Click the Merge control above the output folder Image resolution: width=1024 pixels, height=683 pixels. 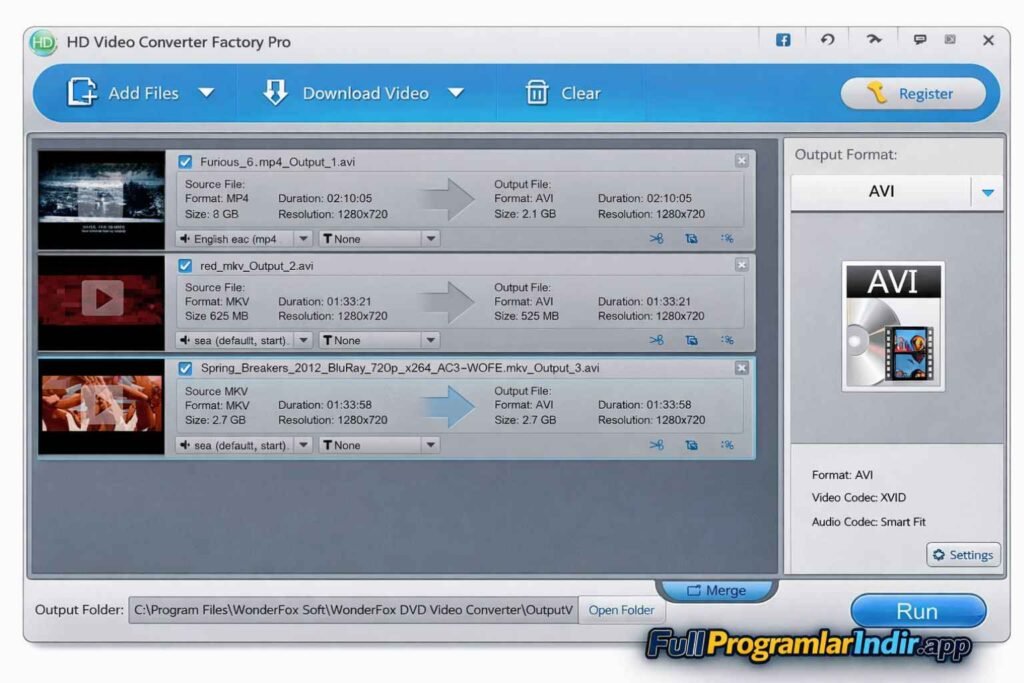tap(716, 590)
